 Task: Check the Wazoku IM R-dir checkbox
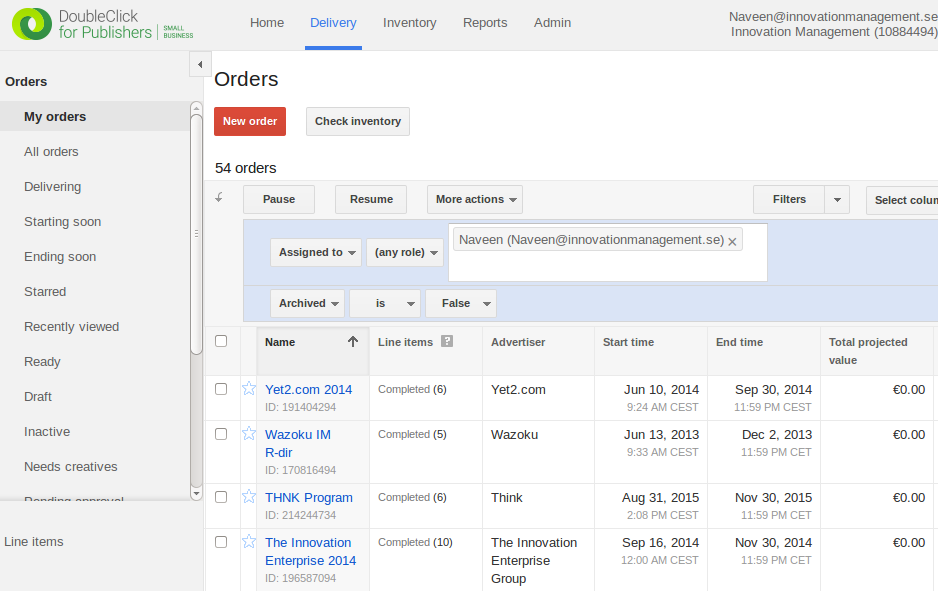221,434
